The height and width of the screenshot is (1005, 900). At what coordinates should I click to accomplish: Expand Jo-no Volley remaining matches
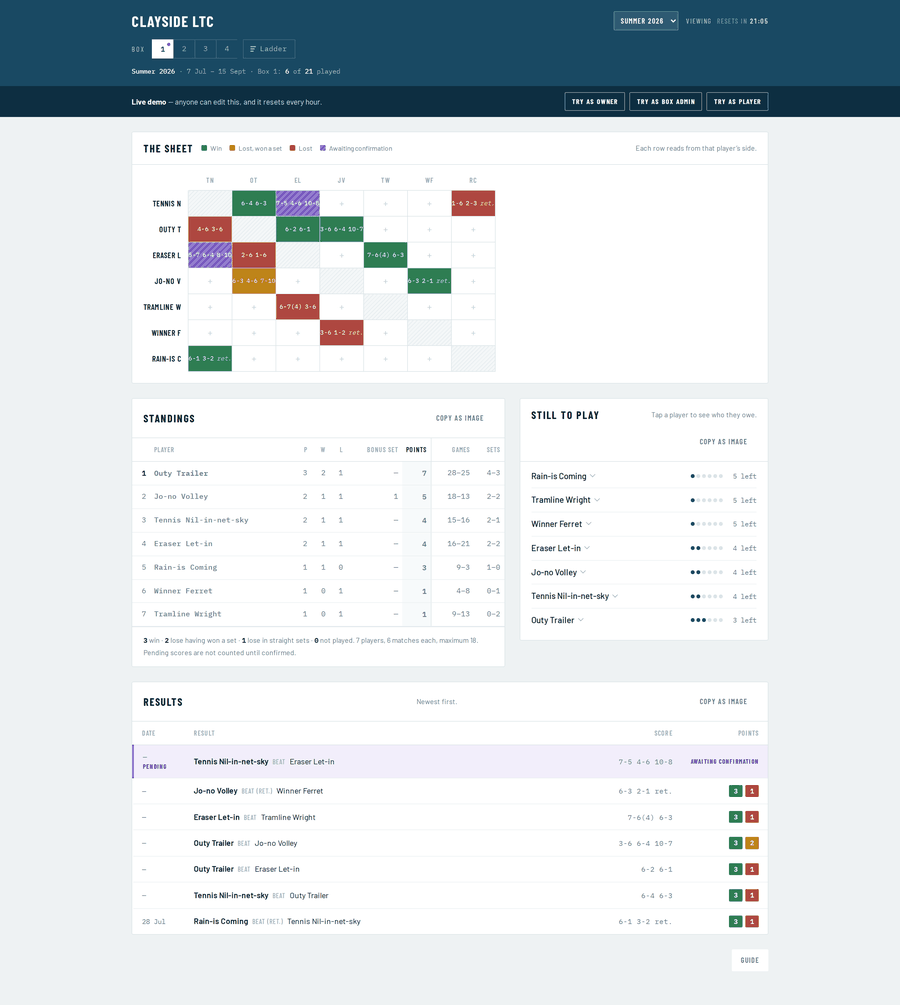point(558,572)
